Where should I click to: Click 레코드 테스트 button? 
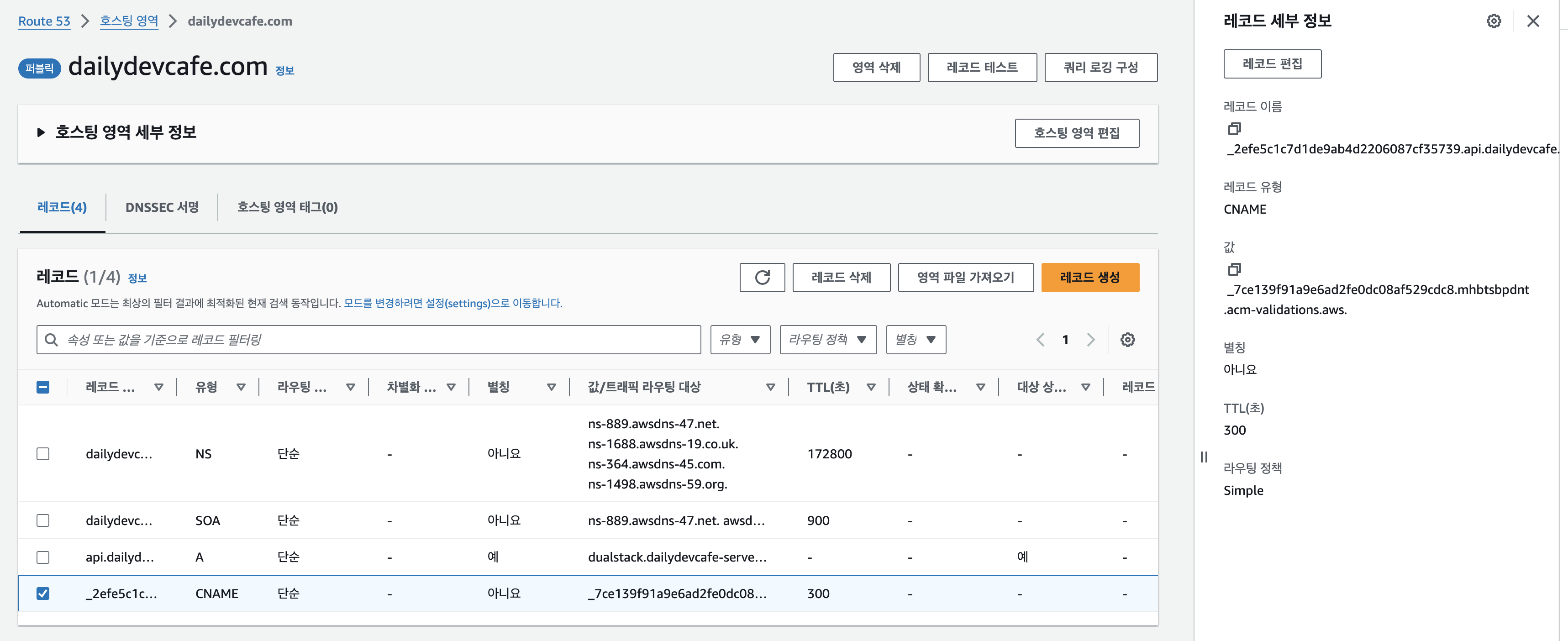(x=982, y=68)
